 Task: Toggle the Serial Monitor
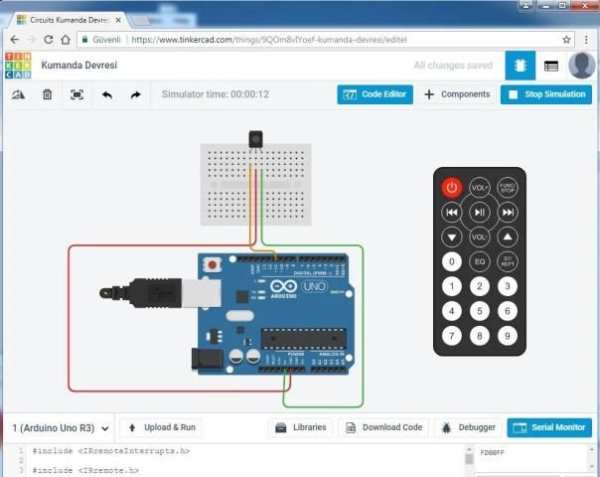549,428
